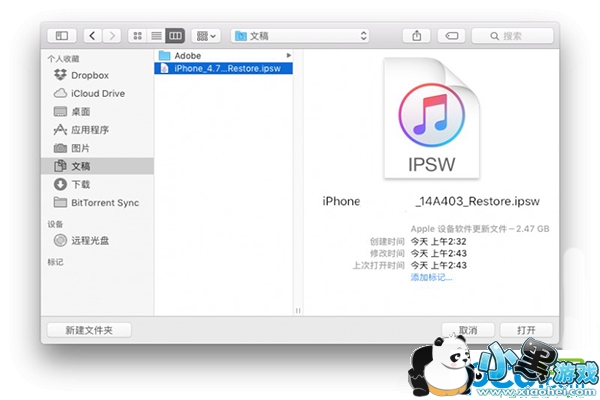The height and width of the screenshot is (400, 600).
Task: Click the BitTorrent Sync folder icon
Action: click(x=60, y=202)
